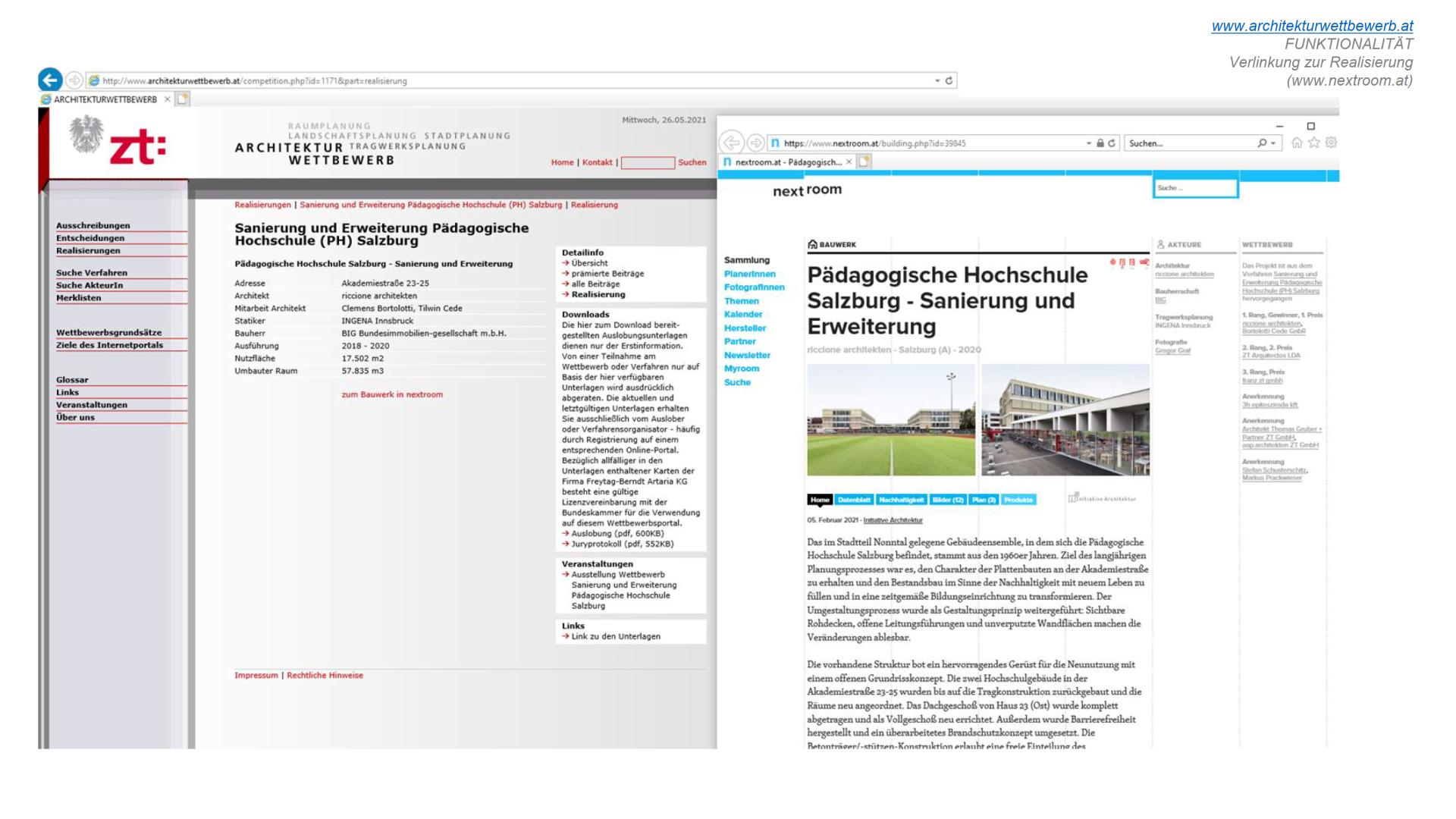Expand the nextroom address bar dropdown arrow
1456x819 pixels.
[x=1089, y=143]
